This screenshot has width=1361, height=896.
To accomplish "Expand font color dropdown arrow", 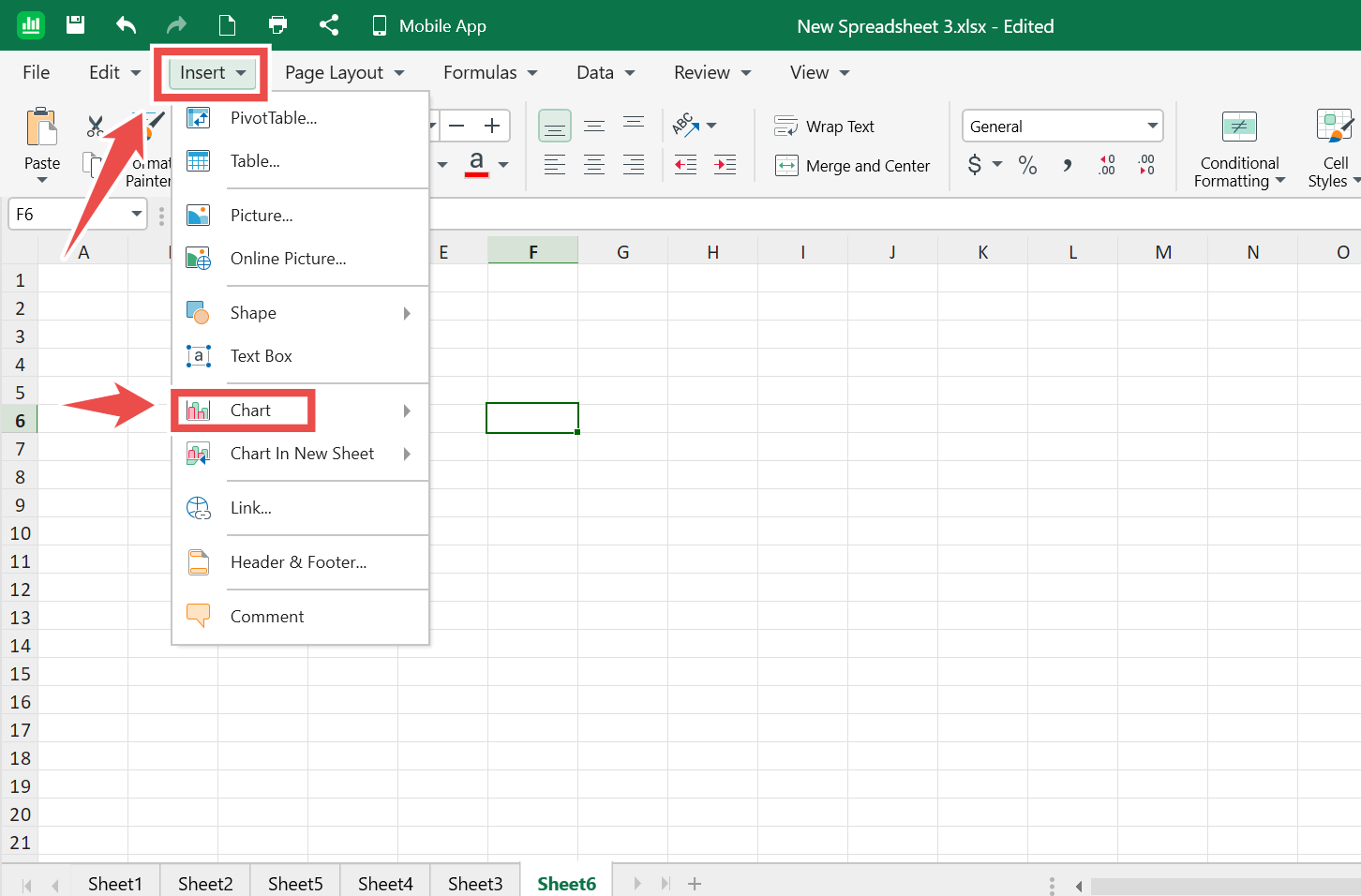I will (x=503, y=165).
